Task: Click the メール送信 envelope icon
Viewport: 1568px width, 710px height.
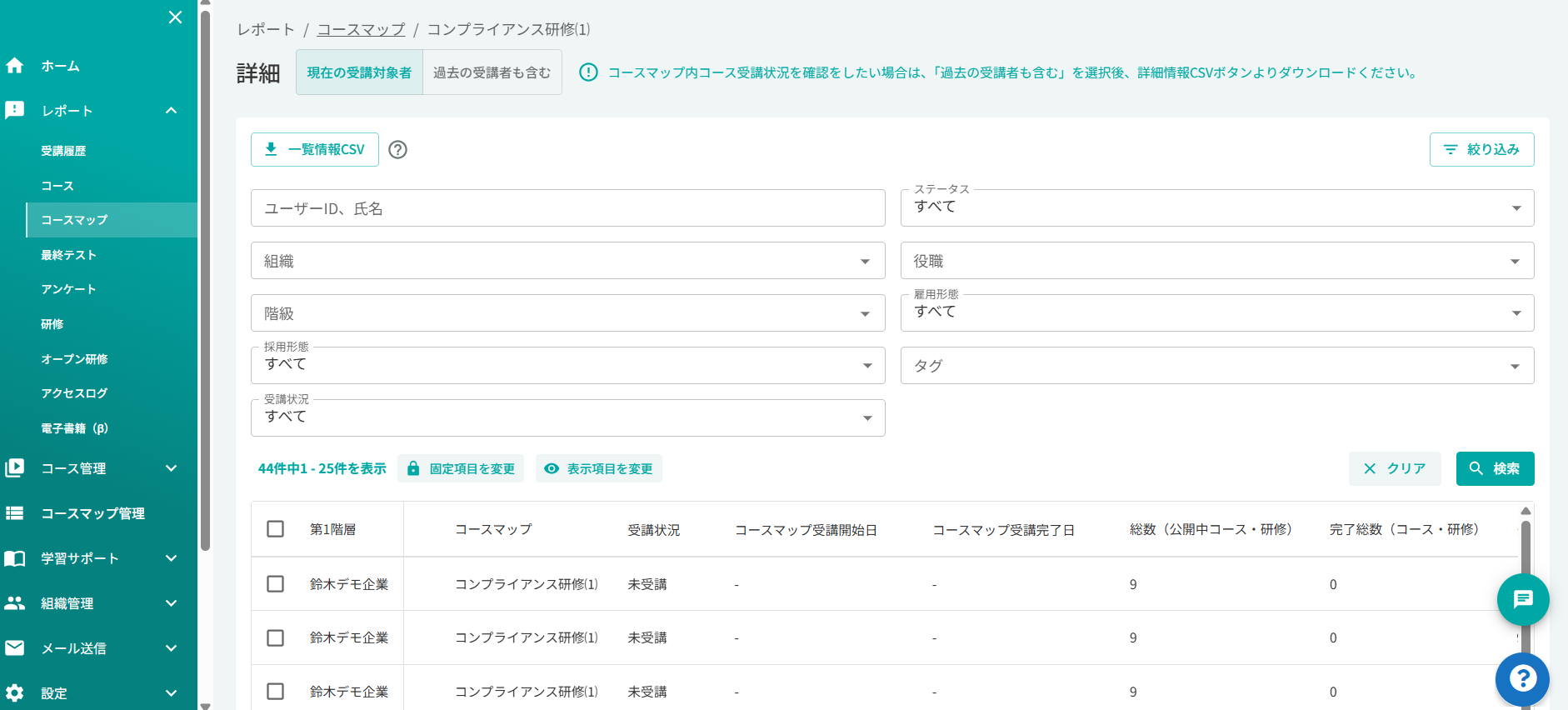Action: 15,647
